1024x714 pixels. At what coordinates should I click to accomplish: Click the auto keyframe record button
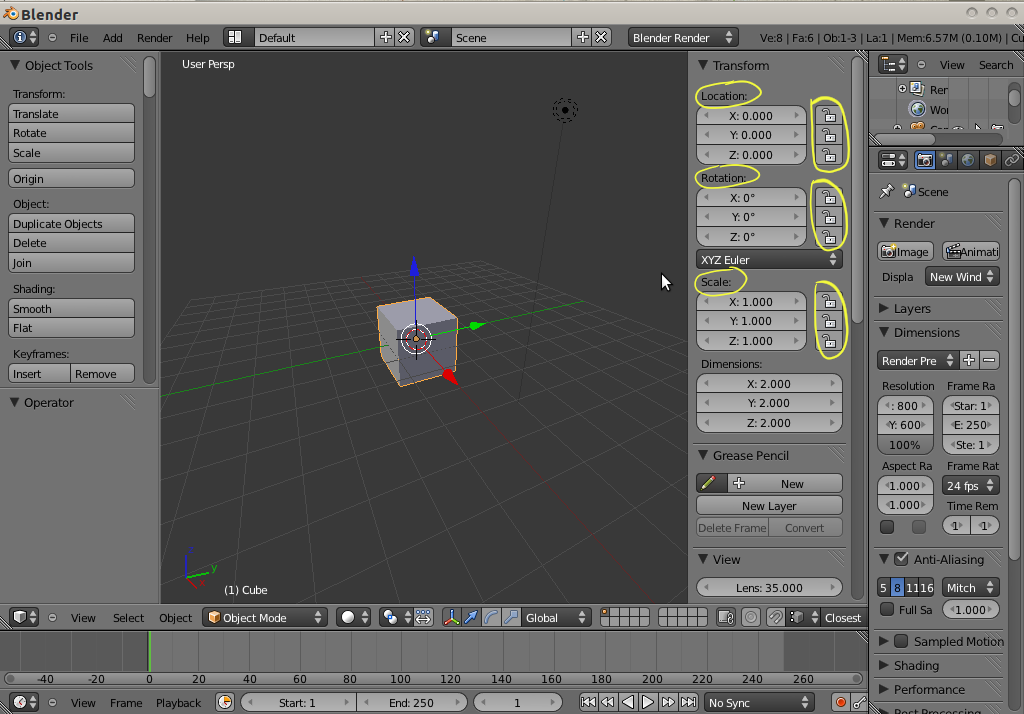[x=840, y=702]
